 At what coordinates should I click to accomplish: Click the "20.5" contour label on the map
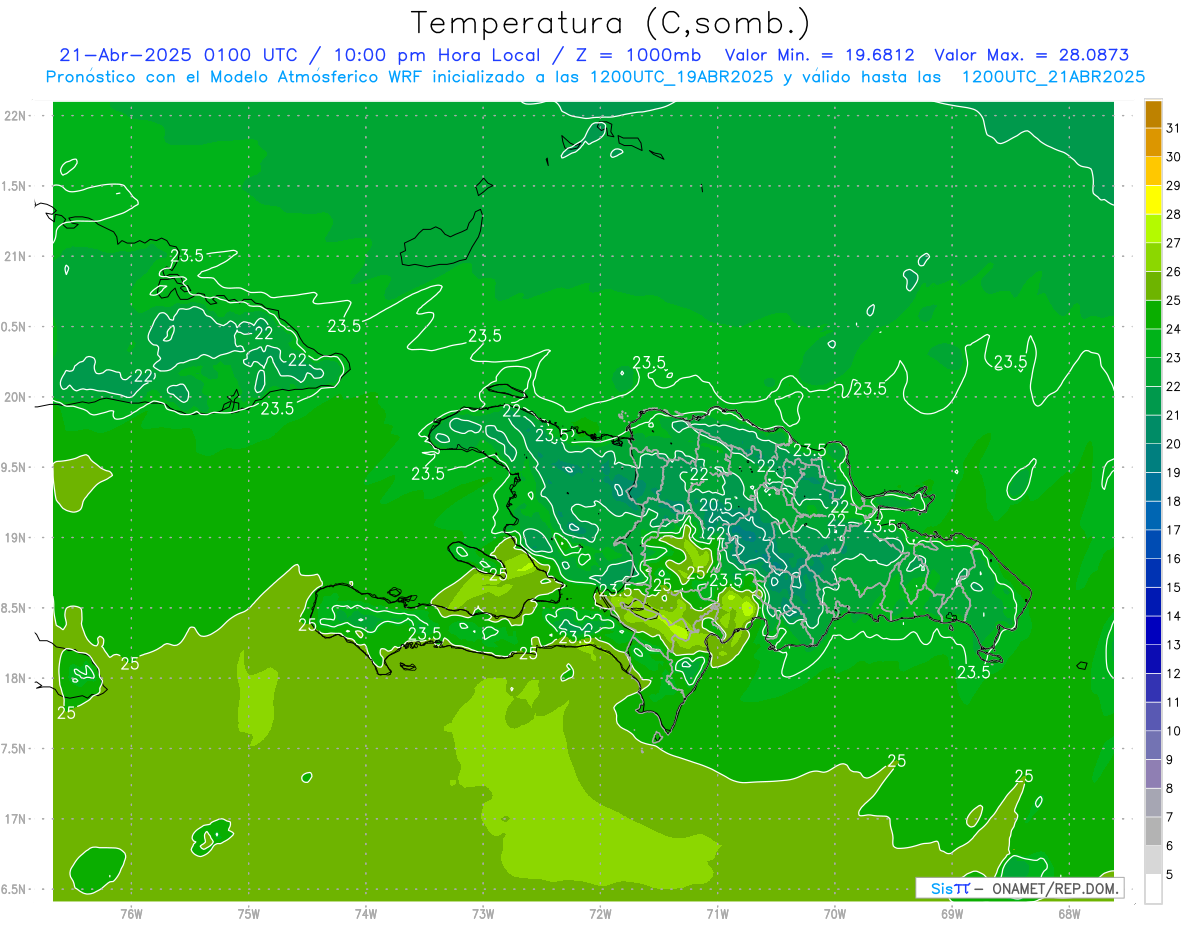(x=716, y=505)
